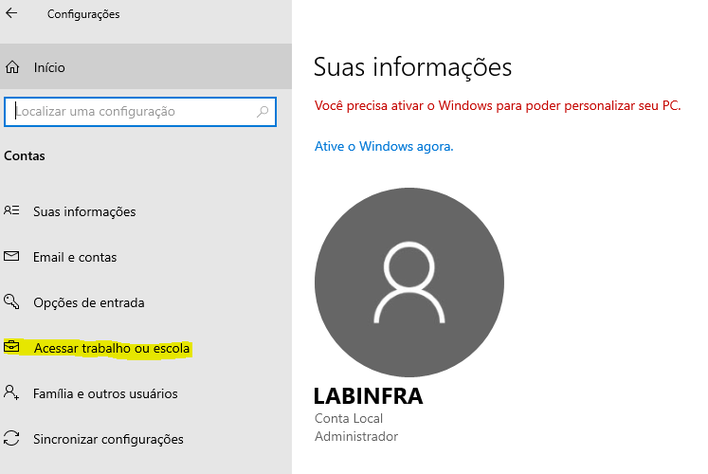Click the red Windows activation warning text
The width and height of the screenshot is (708, 474).
click(498, 106)
